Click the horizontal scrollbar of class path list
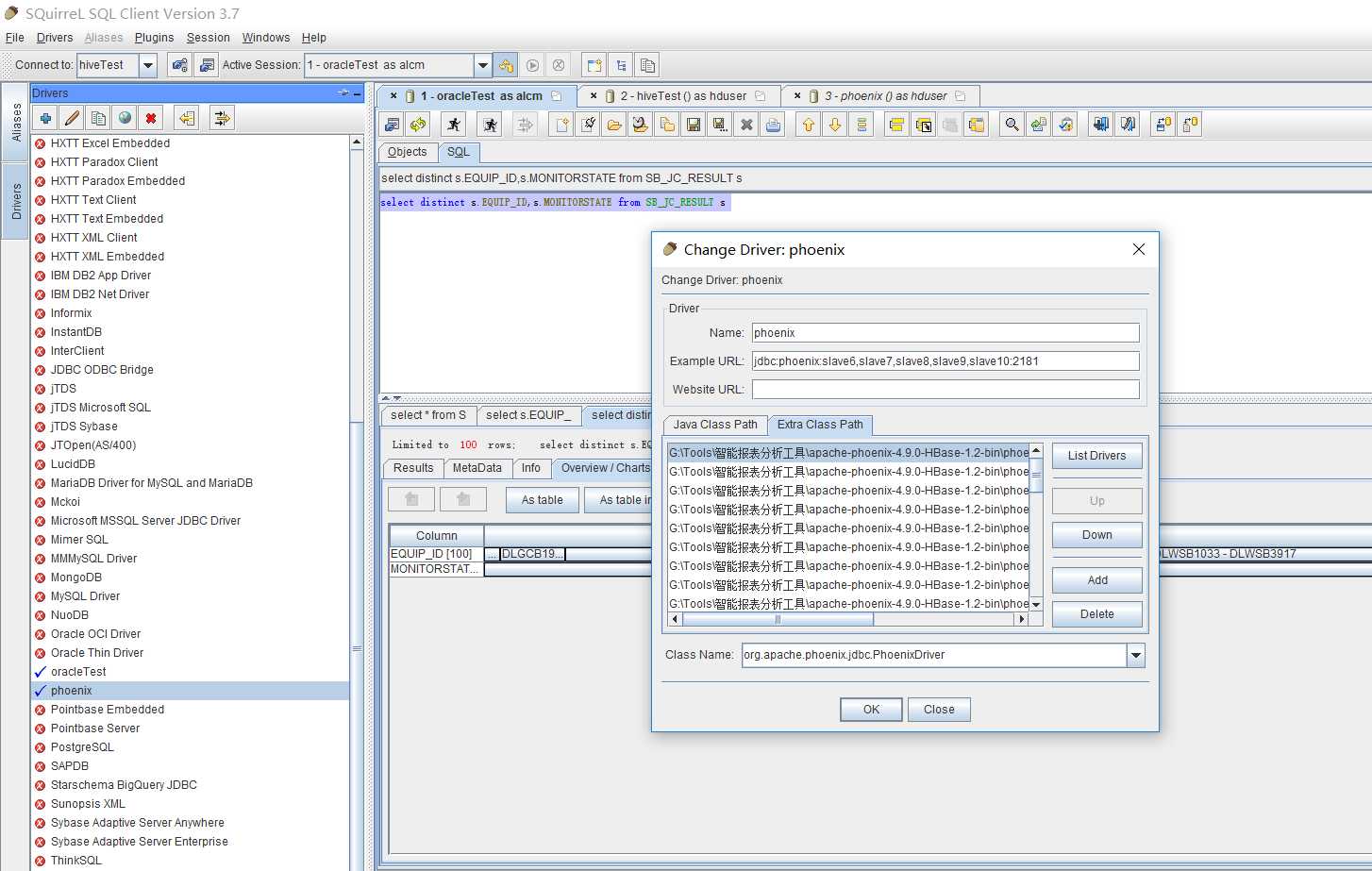The width and height of the screenshot is (1372, 871). coord(847,620)
